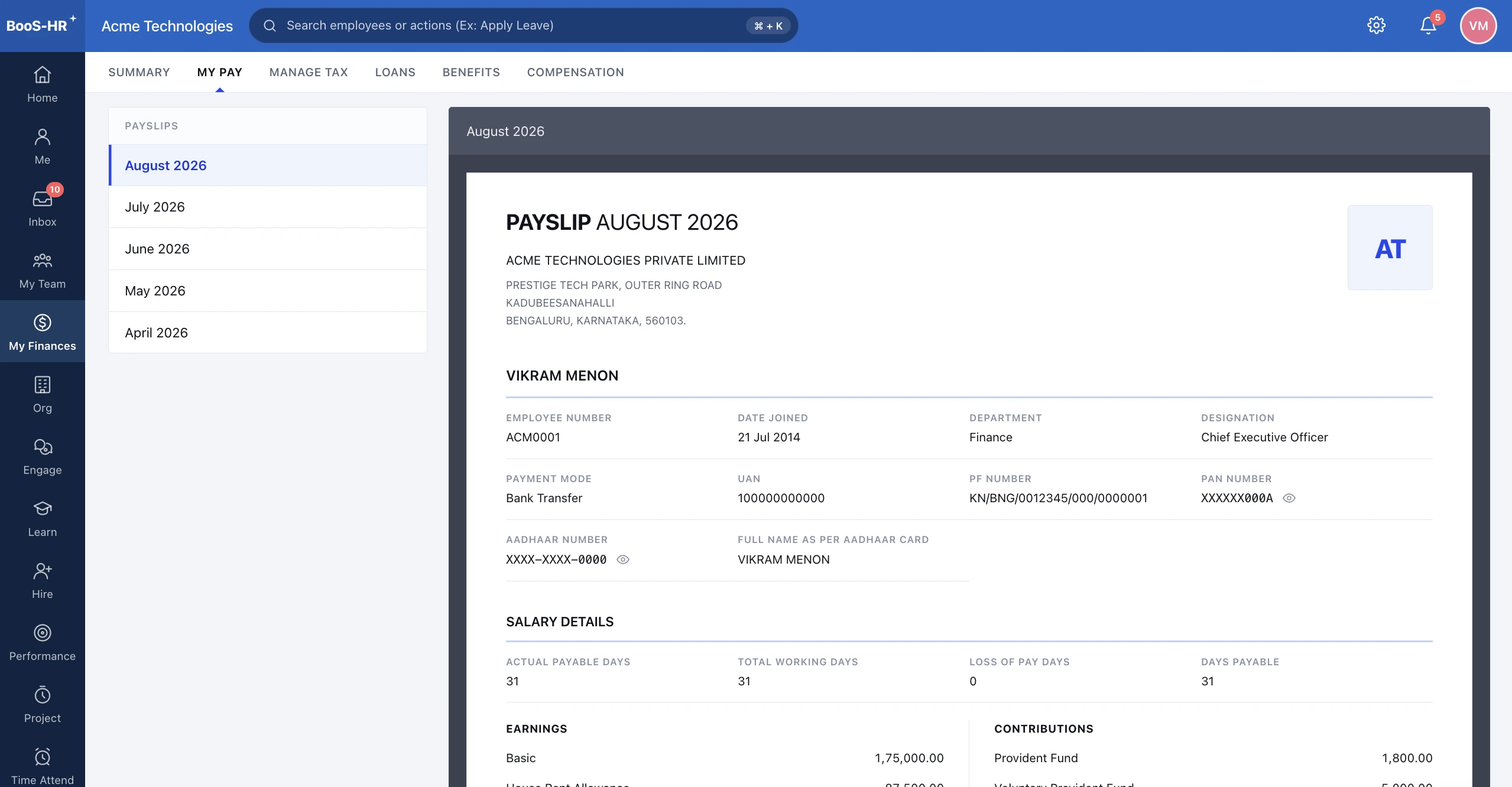Click the UAN value 100000000000

[x=781, y=498]
